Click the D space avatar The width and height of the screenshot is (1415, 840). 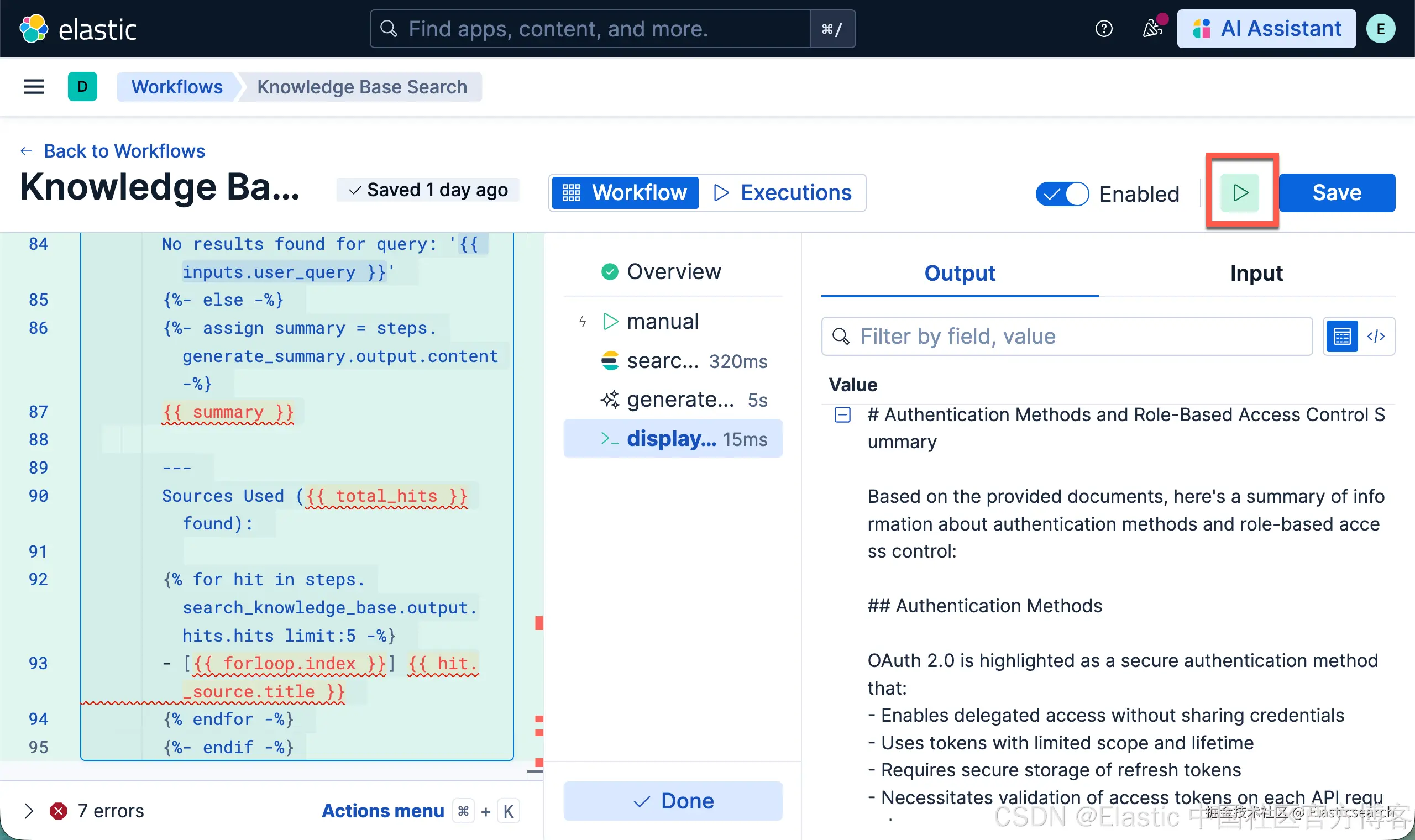point(83,87)
